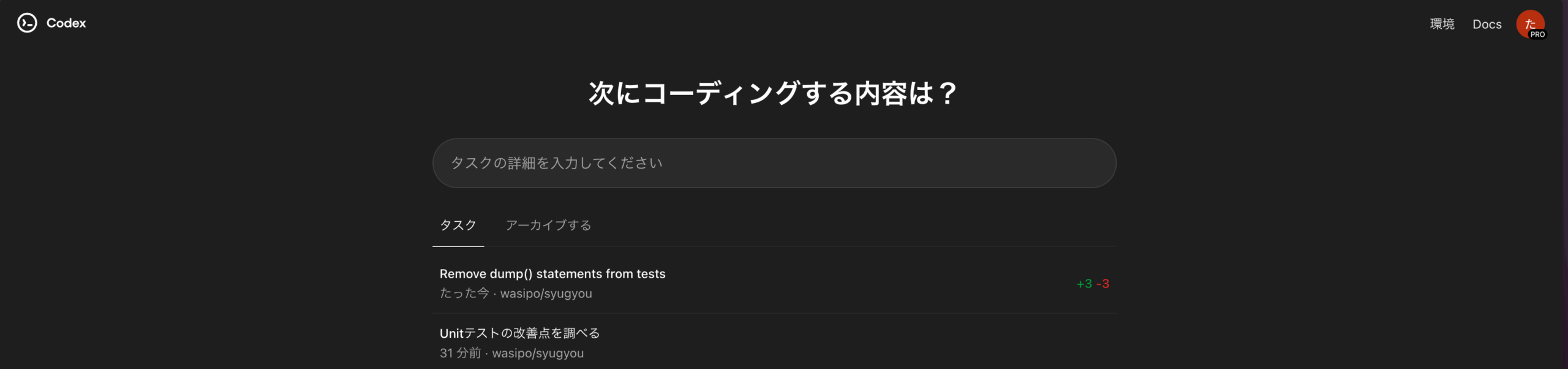1568x369 pixels.
Task: Open the Remove dump() statements task
Action: point(552,274)
